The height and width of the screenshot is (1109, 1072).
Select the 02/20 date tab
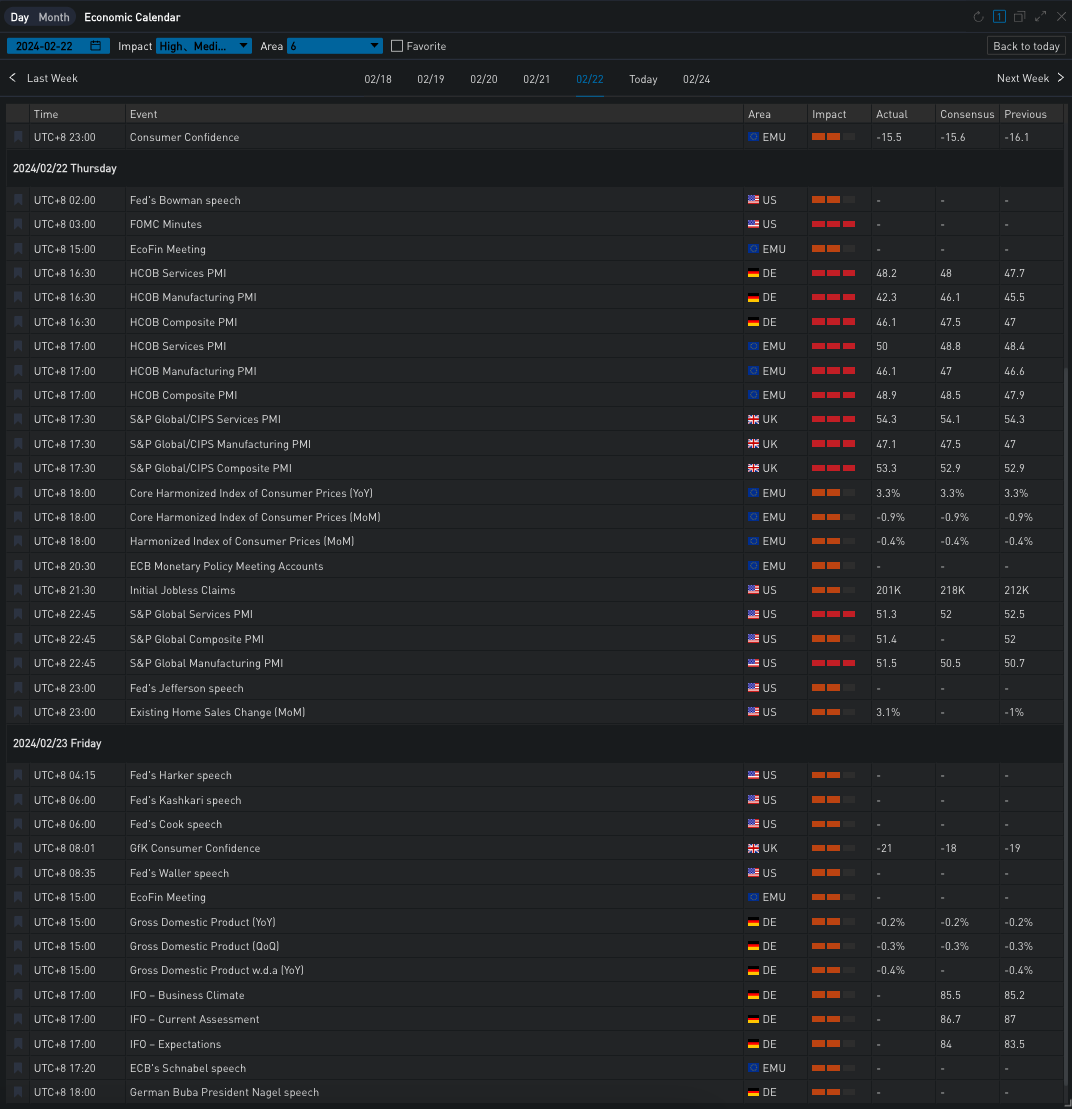coord(484,79)
